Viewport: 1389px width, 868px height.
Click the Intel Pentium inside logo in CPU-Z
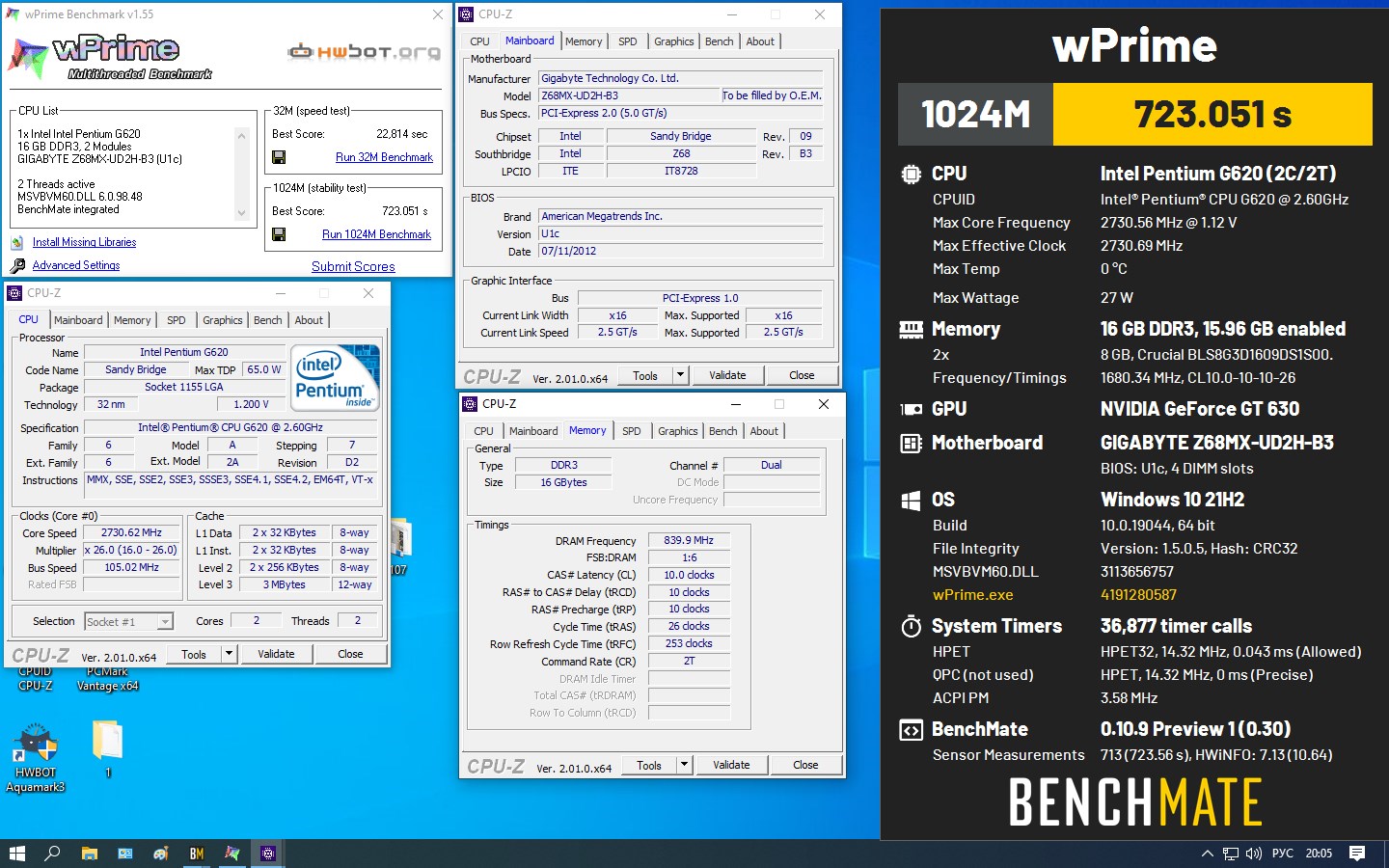click(336, 378)
